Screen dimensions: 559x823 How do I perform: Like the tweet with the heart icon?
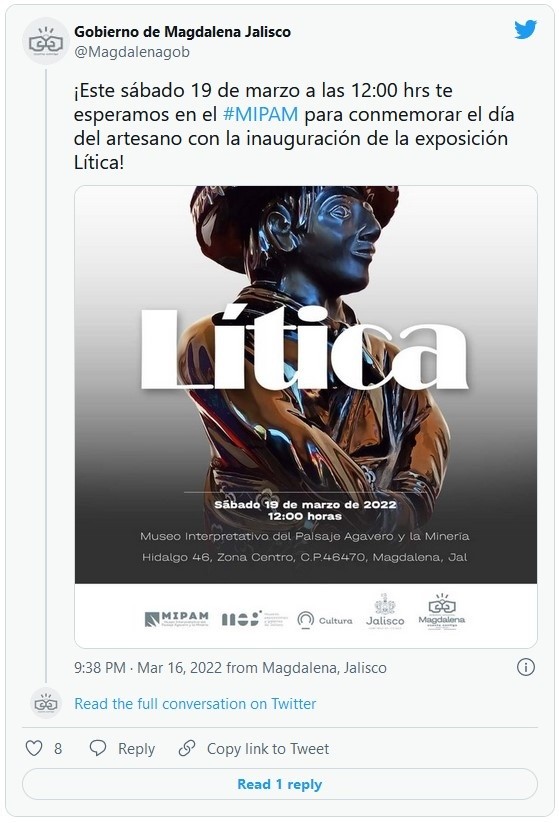34,748
